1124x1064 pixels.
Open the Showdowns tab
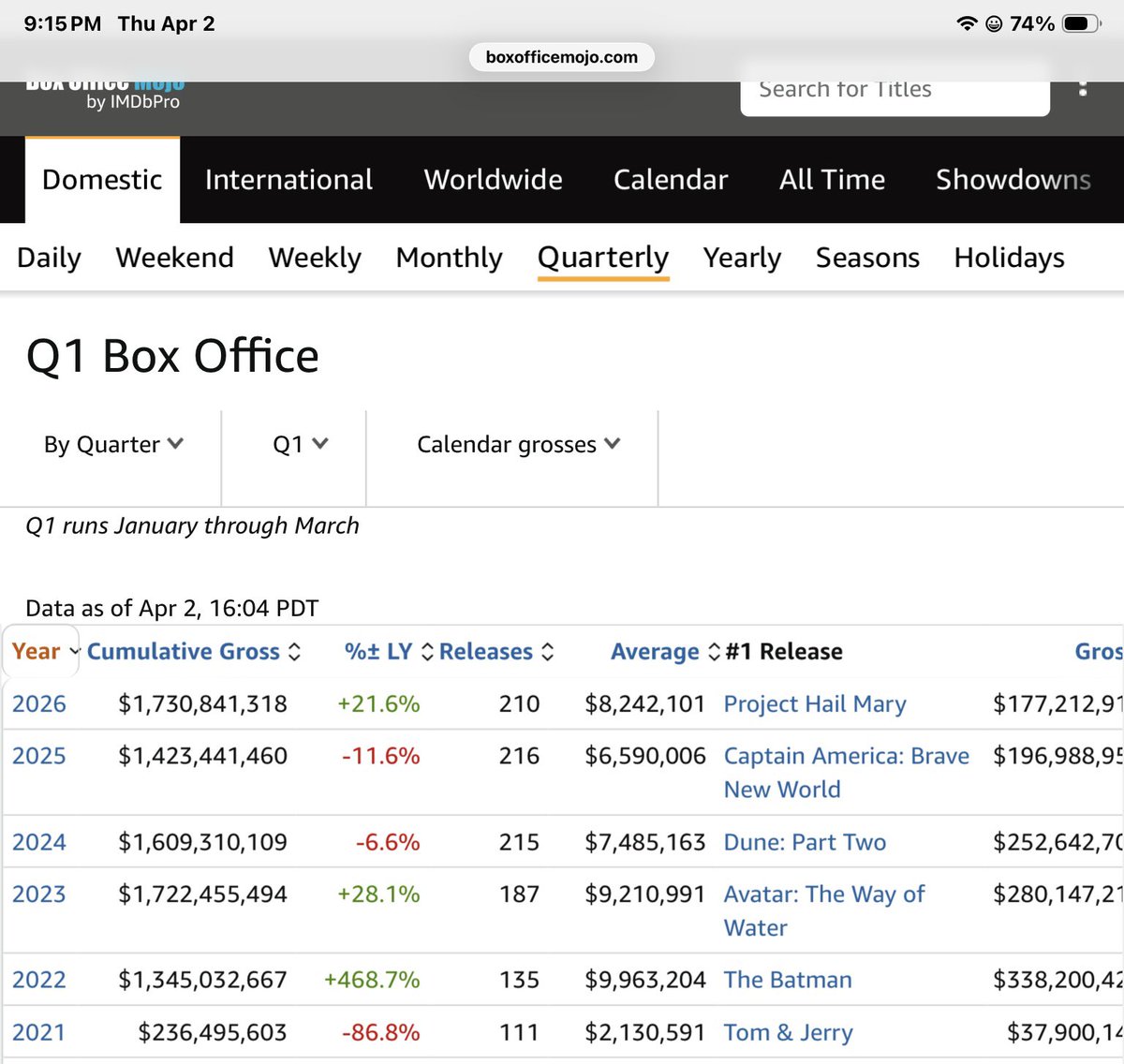click(x=1013, y=180)
